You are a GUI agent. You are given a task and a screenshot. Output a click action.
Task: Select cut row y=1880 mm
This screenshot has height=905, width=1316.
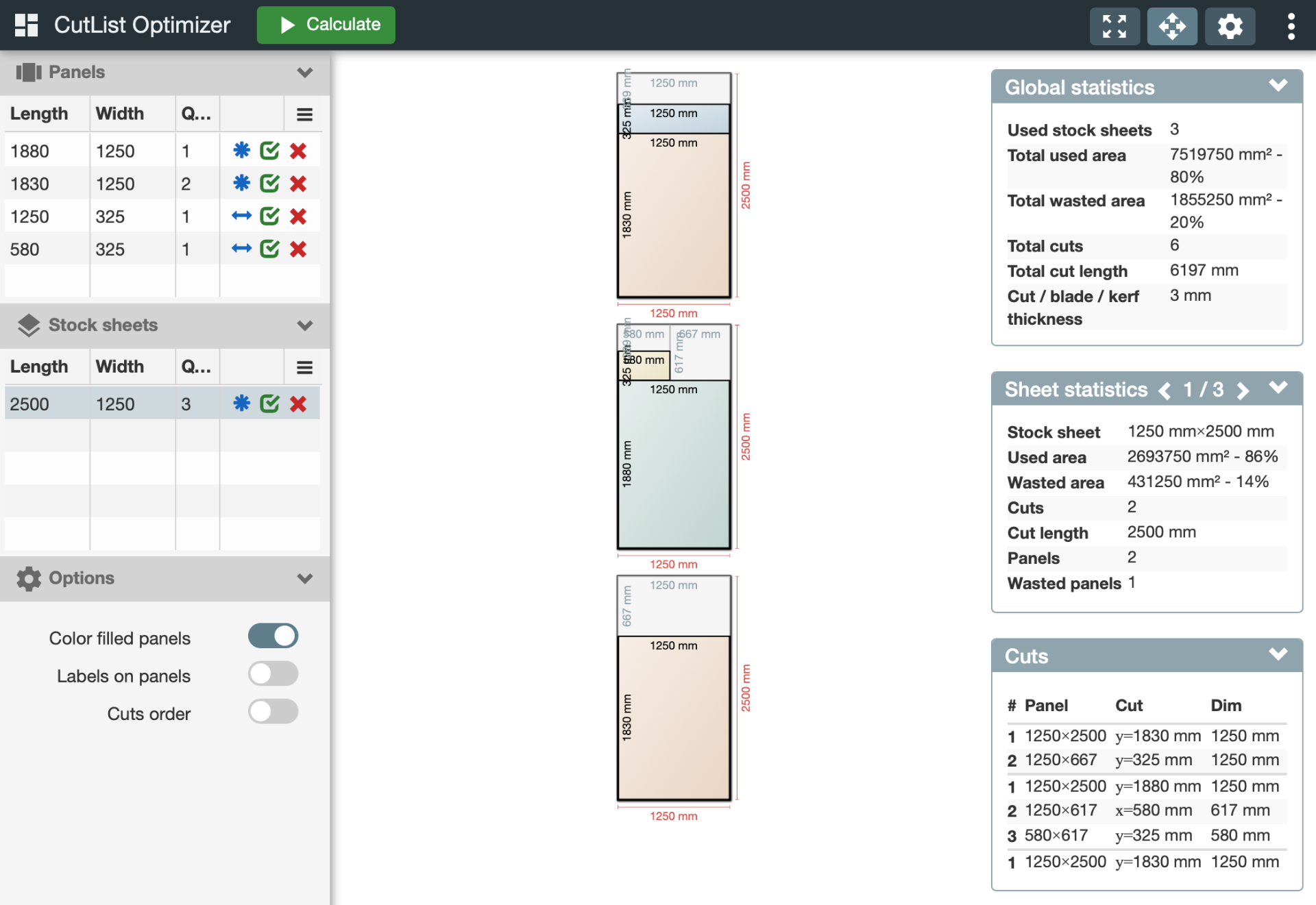coord(1147,786)
